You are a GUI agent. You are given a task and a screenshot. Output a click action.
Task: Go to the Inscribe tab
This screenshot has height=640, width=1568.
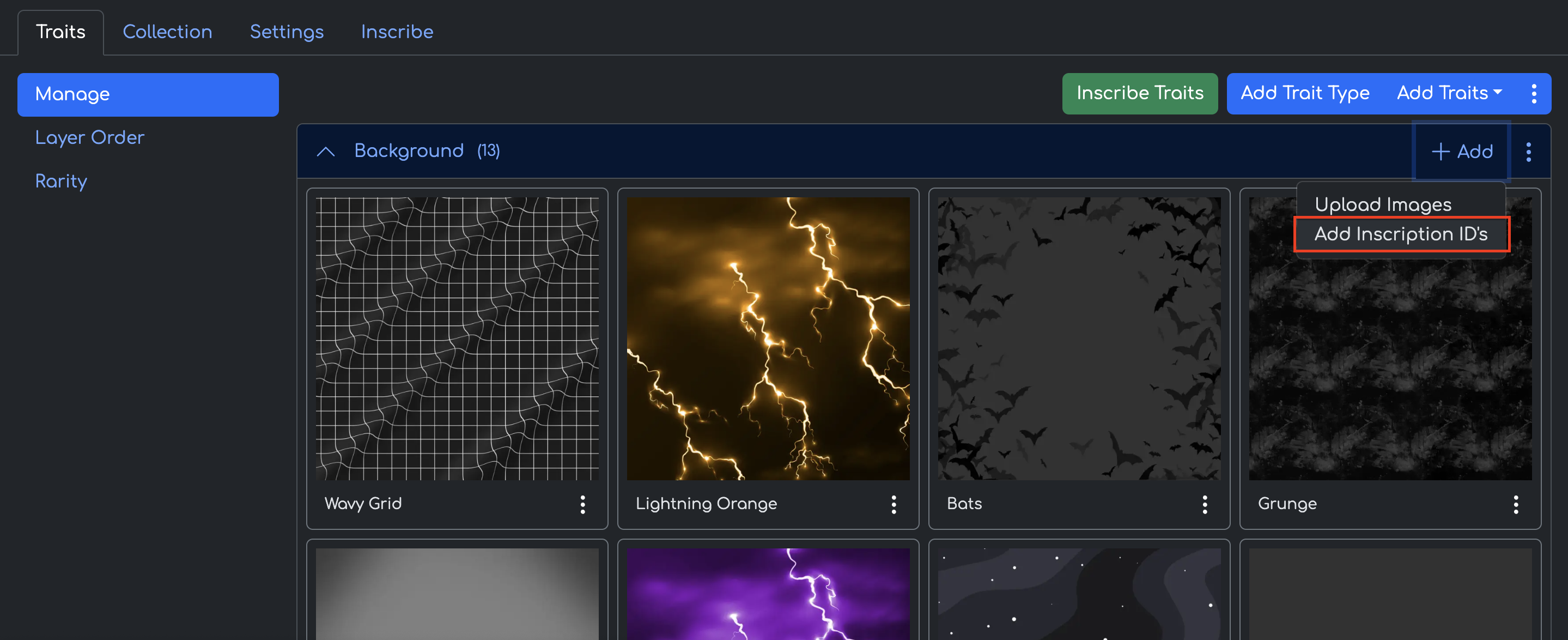(x=397, y=32)
